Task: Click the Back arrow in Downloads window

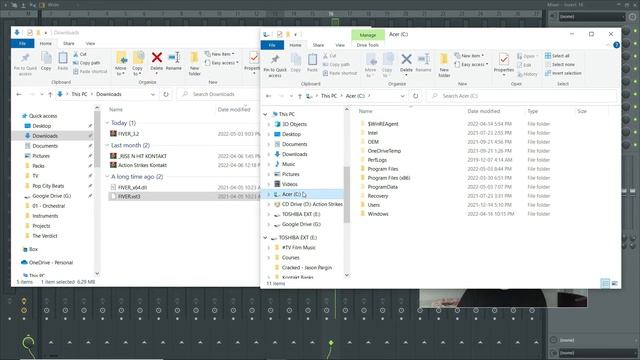Action: pos(19,94)
